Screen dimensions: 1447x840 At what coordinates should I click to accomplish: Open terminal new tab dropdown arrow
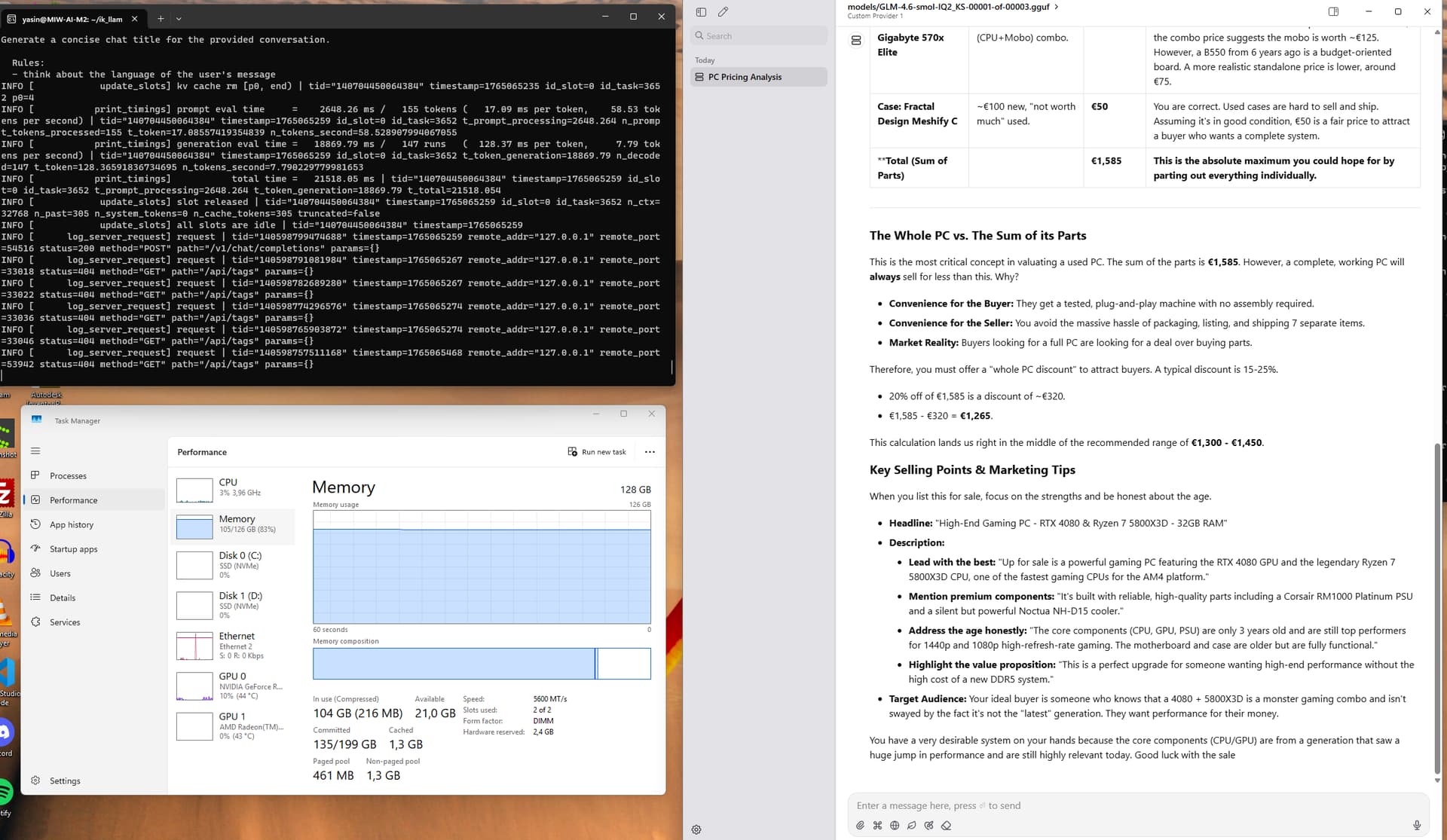[179, 18]
